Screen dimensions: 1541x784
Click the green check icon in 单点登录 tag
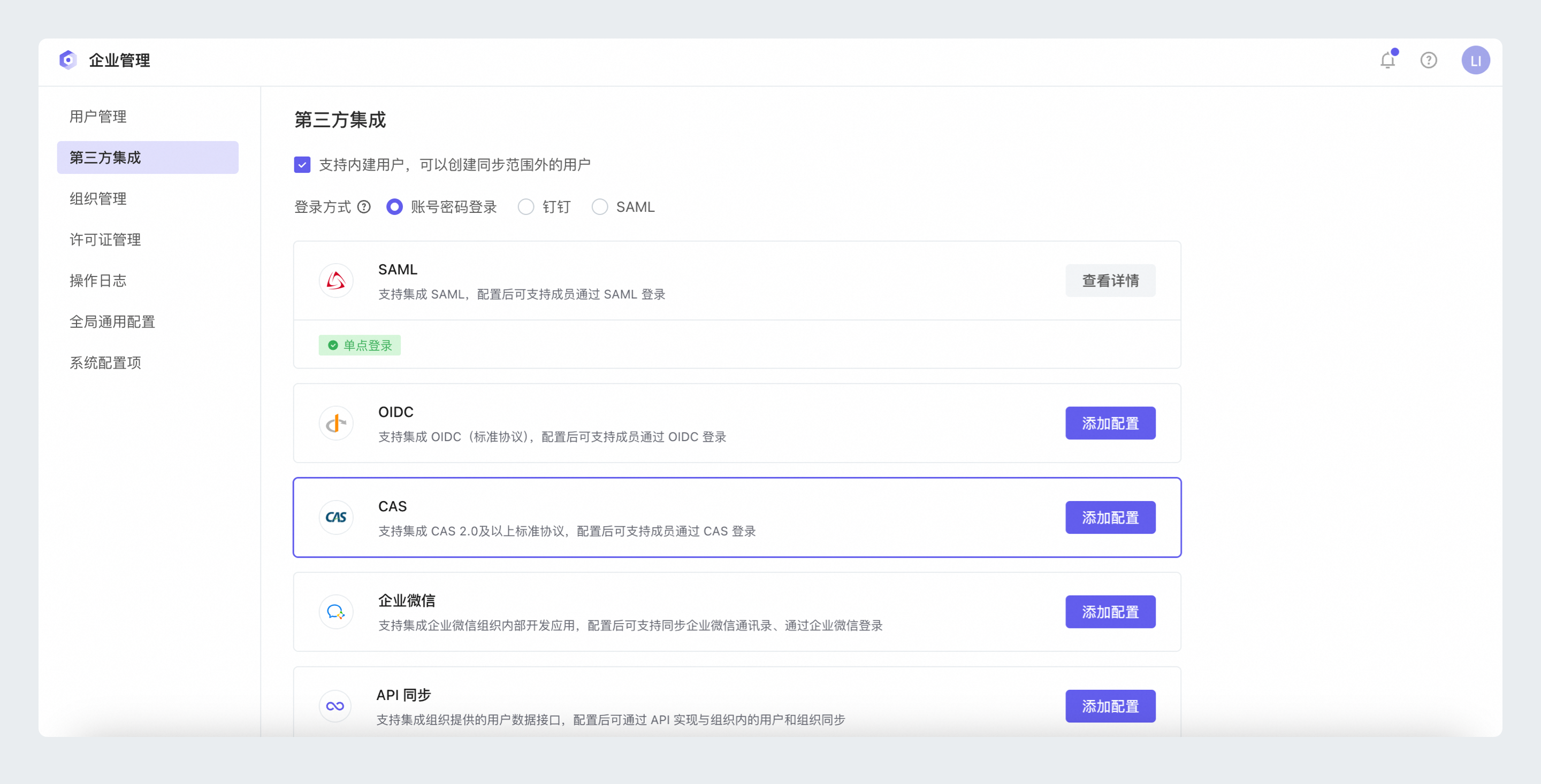(x=333, y=345)
